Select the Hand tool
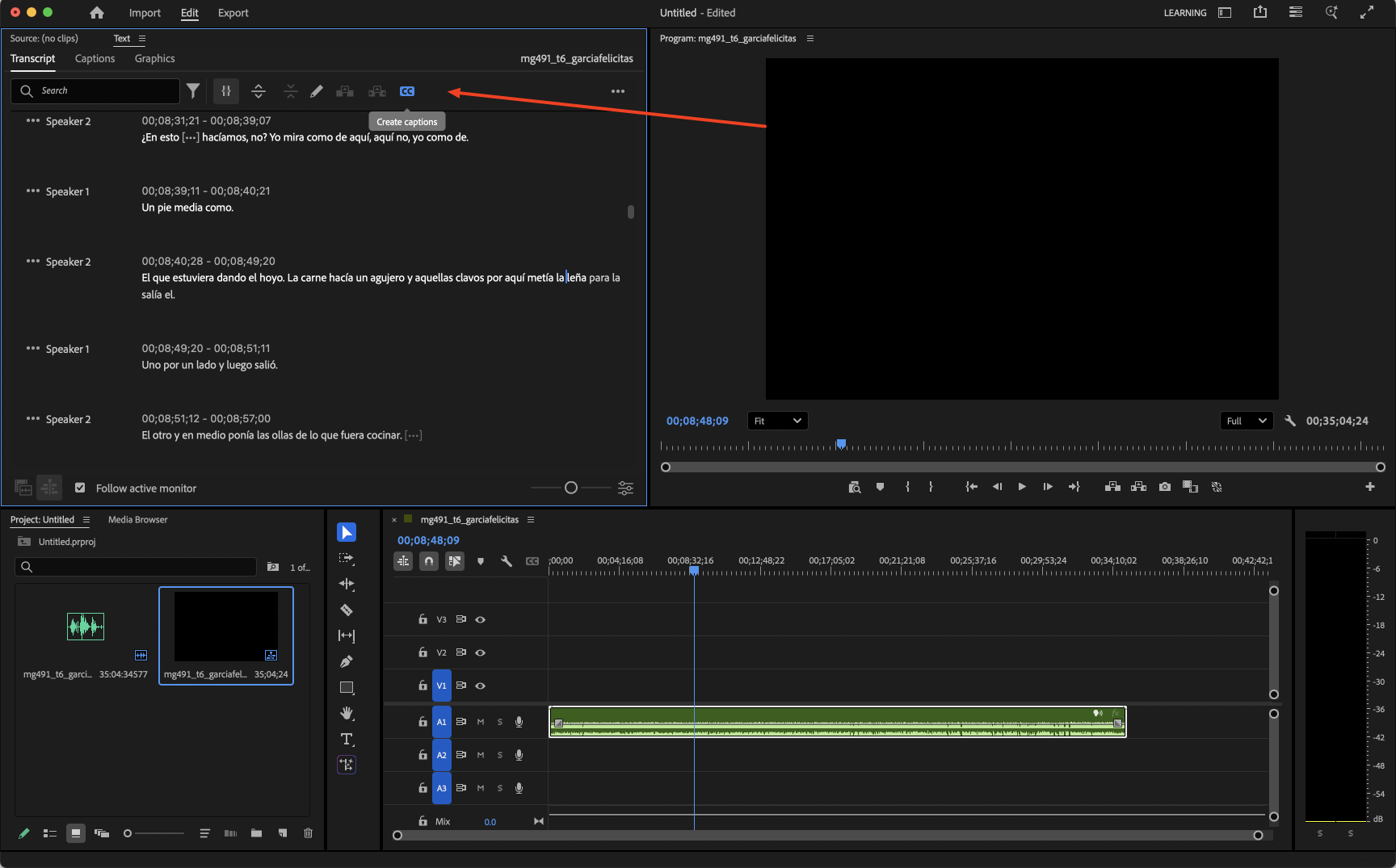The width and height of the screenshot is (1396, 868). tap(347, 713)
